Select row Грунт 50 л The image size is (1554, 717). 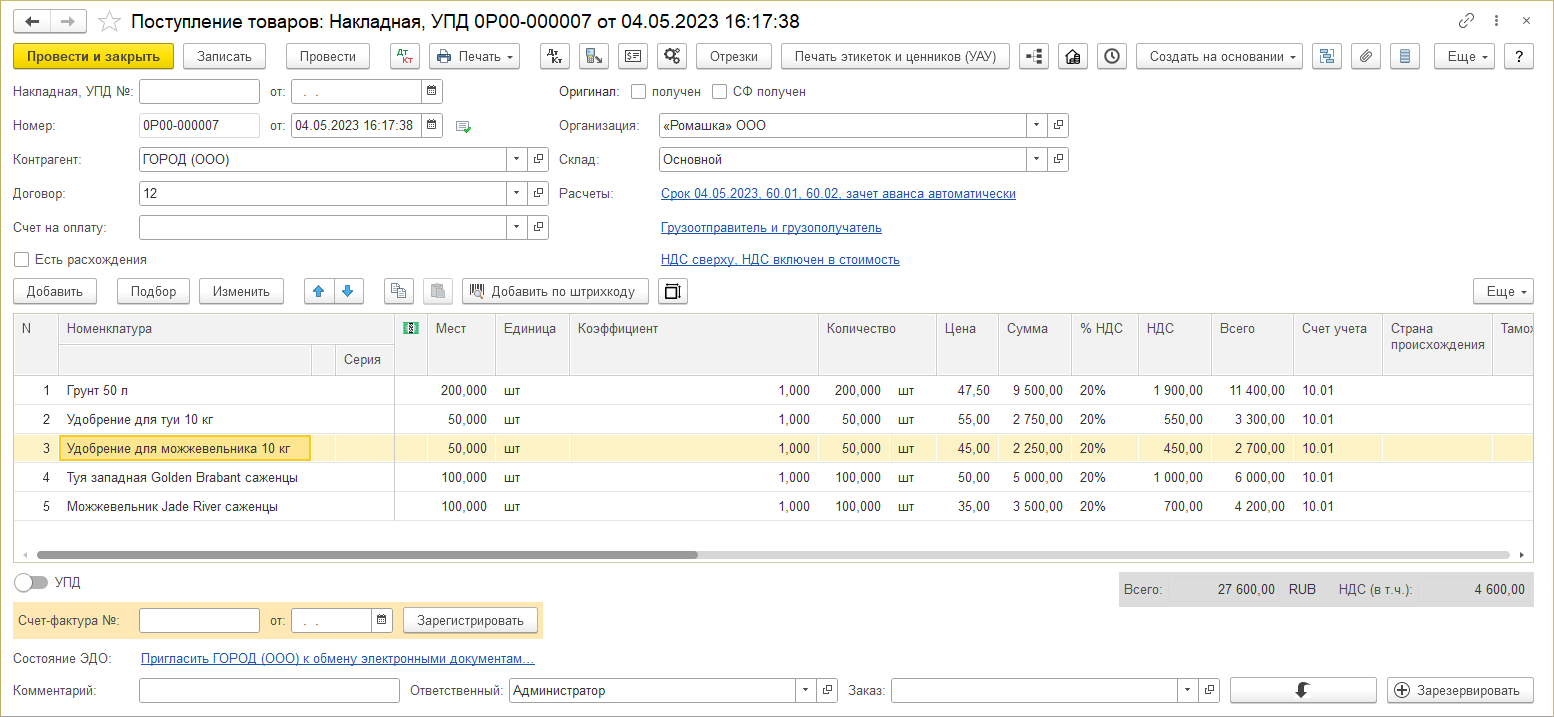pyautogui.click(x=773, y=390)
